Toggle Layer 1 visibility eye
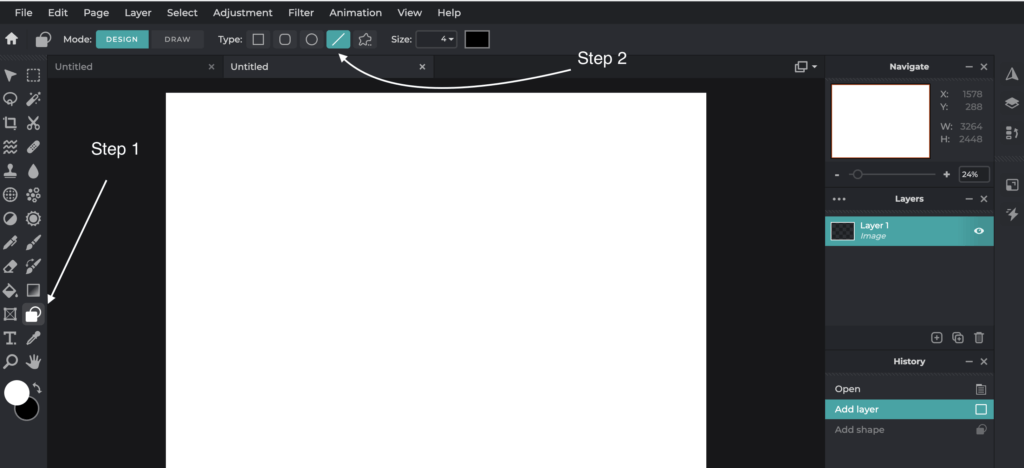The width and height of the screenshot is (1024, 468). tap(979, 230)
